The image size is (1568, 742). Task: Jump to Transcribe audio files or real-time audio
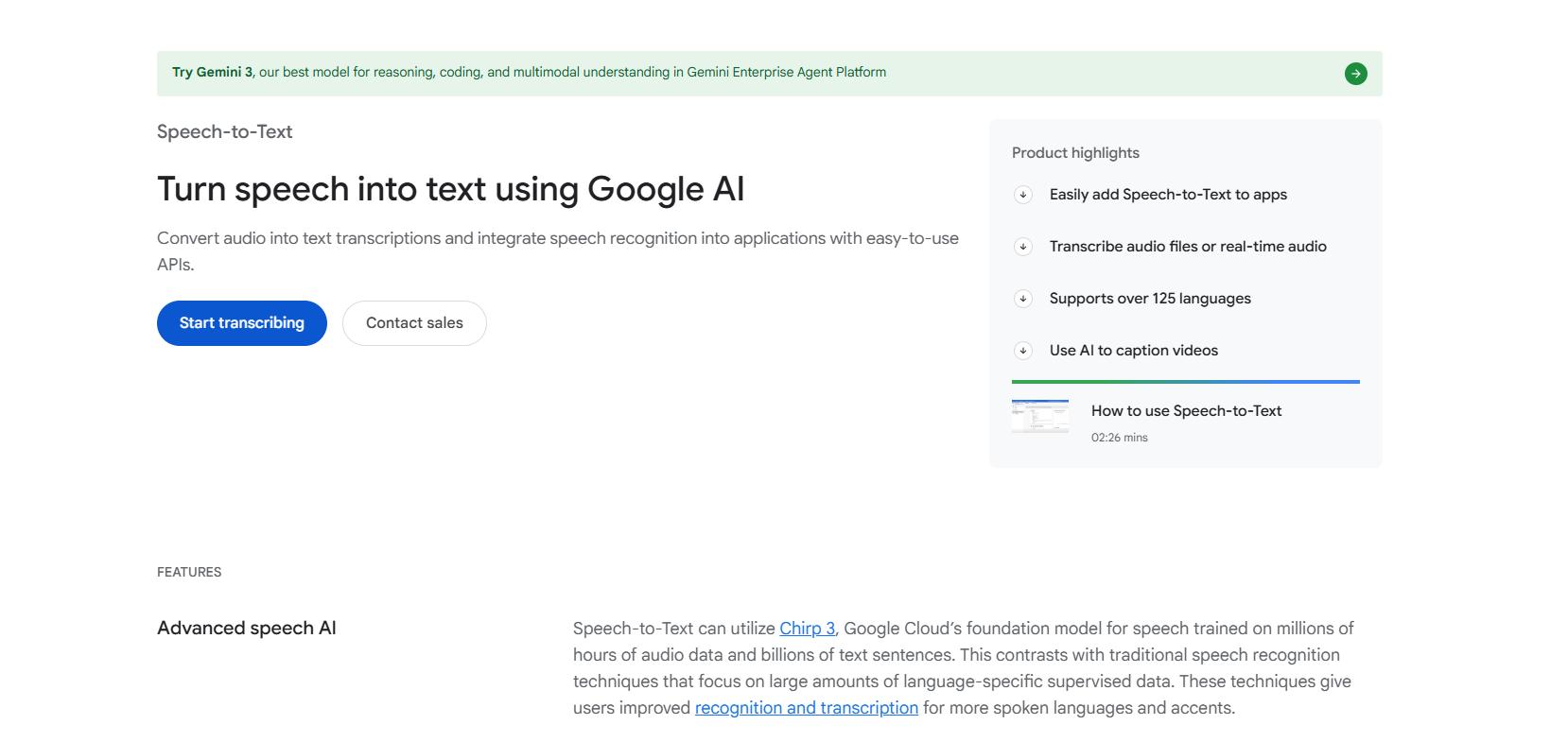(x=1188, y=247)
